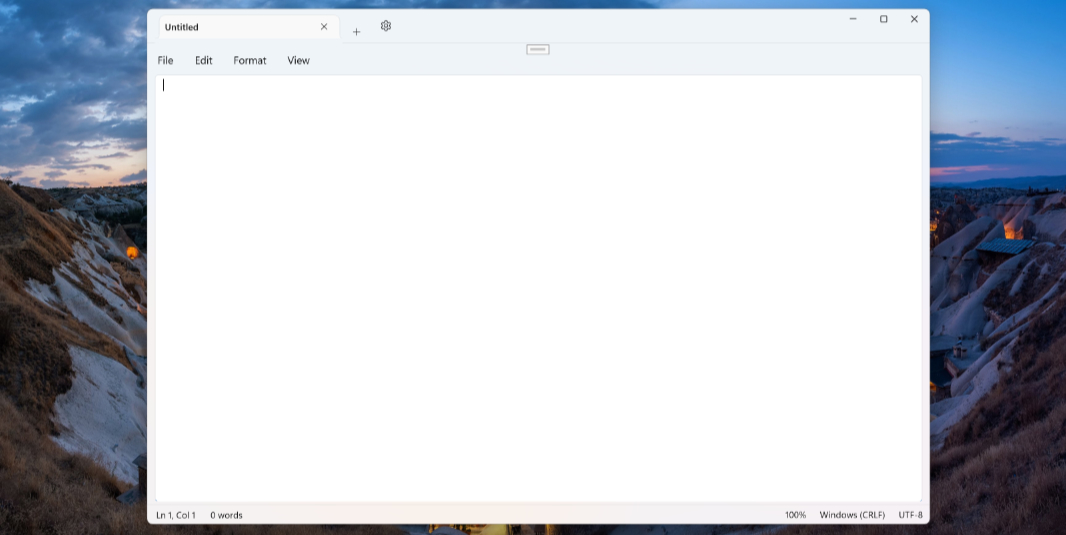Image resolution: width=1066 pixels, height=535 pixels.
Task: Click the 100% zoom level indicator
Action: coord(795,515)
